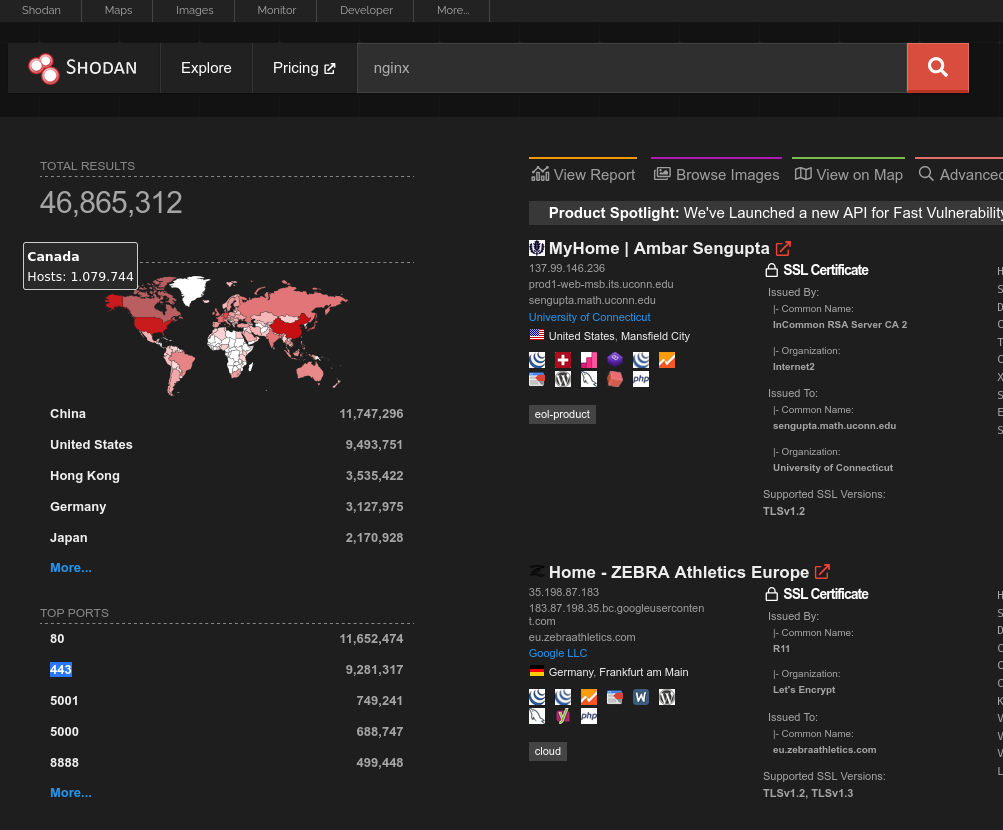Click red cube tech icon under MyHome
Screen dimensions: 1003x830
click(x=615, y=379)
